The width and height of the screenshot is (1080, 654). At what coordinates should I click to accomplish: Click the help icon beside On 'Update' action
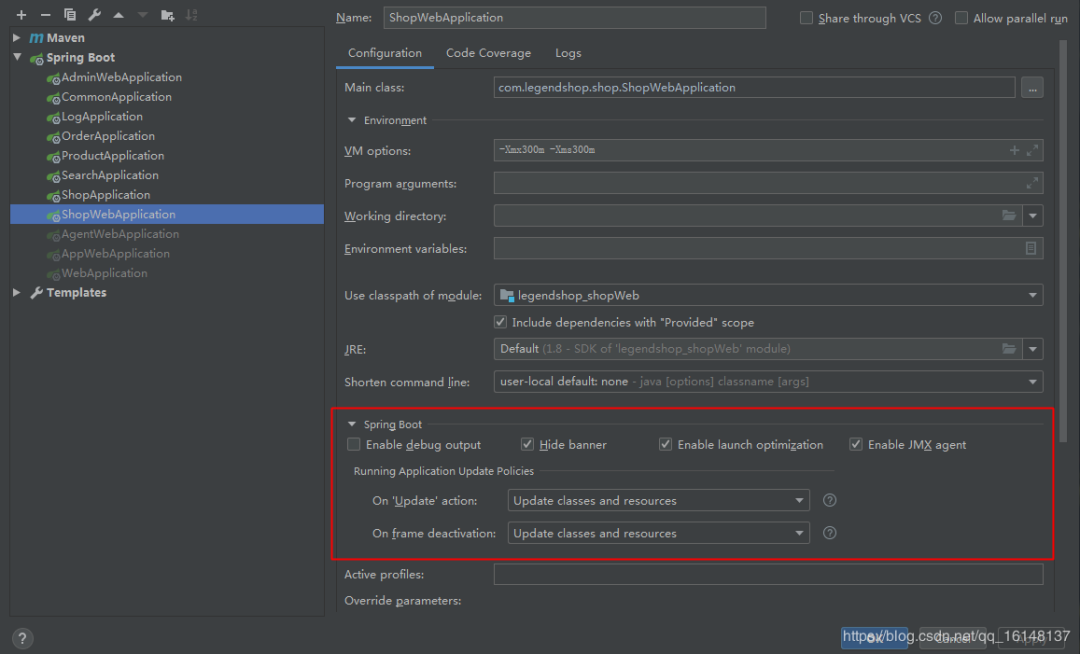tap(829, 501)
